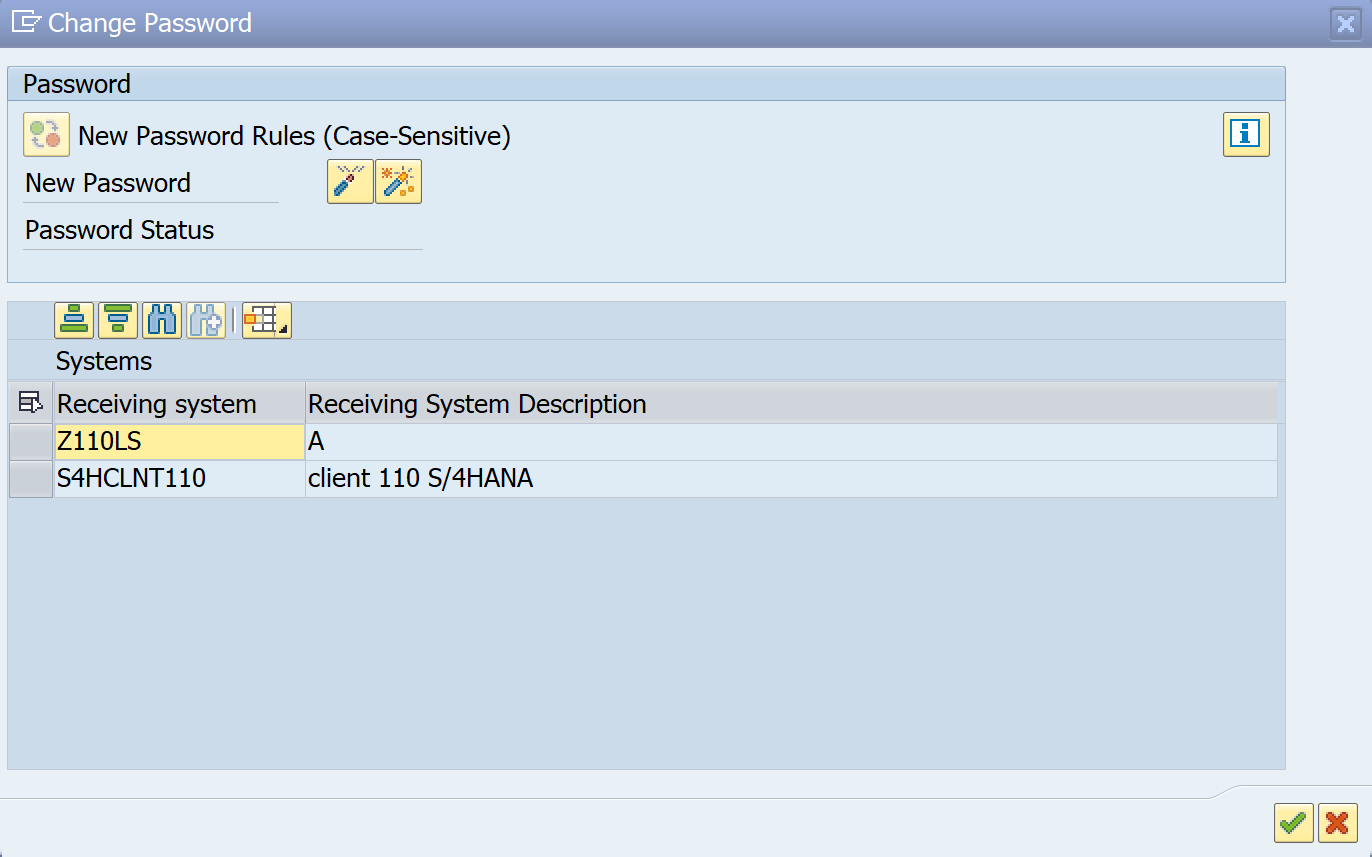Click the select-all icon in table corner

pyautogui.click(x=30, y=403)
